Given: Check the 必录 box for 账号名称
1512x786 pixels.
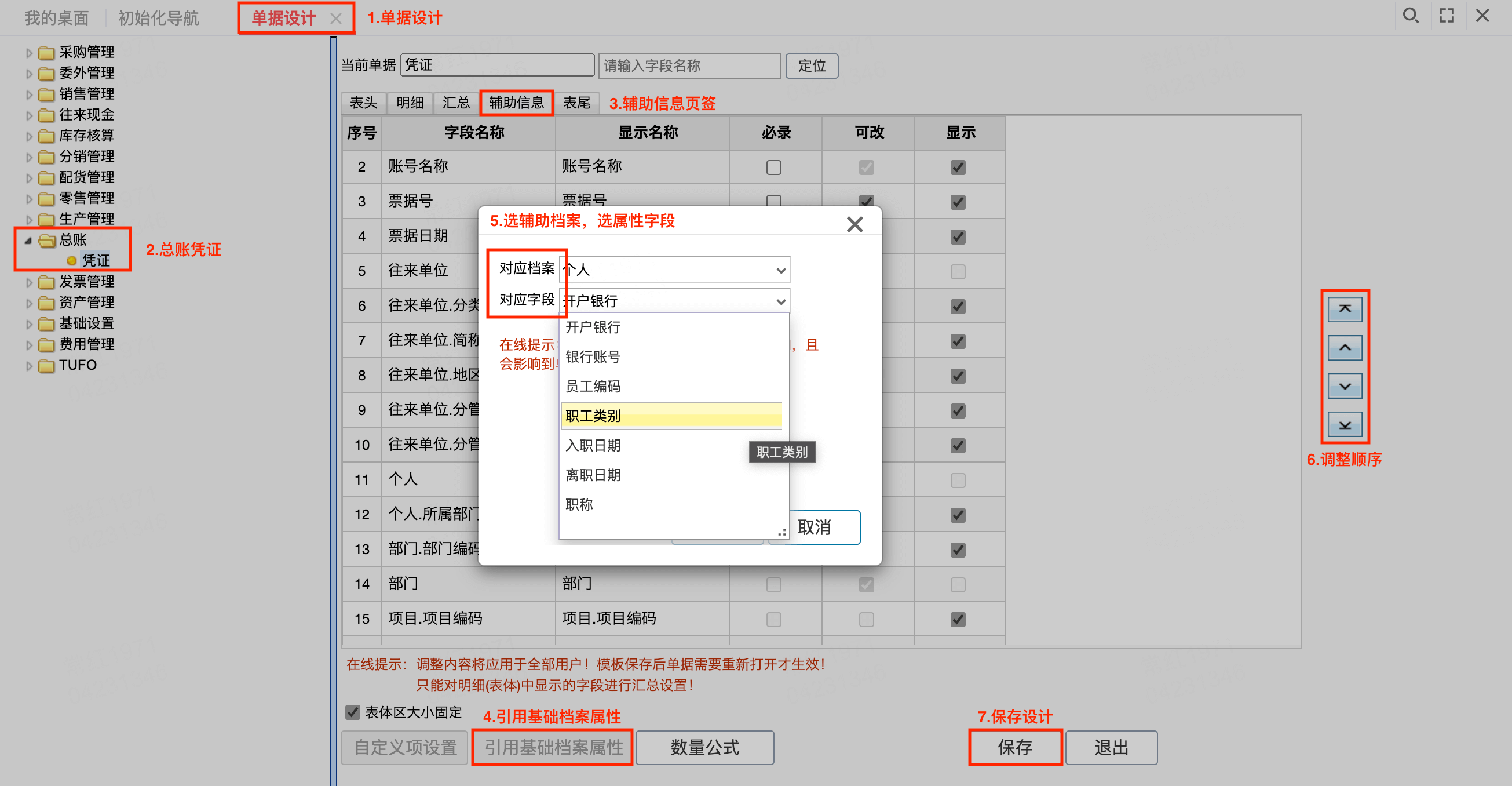Looking at the screenshot, I should click(773, 168).
